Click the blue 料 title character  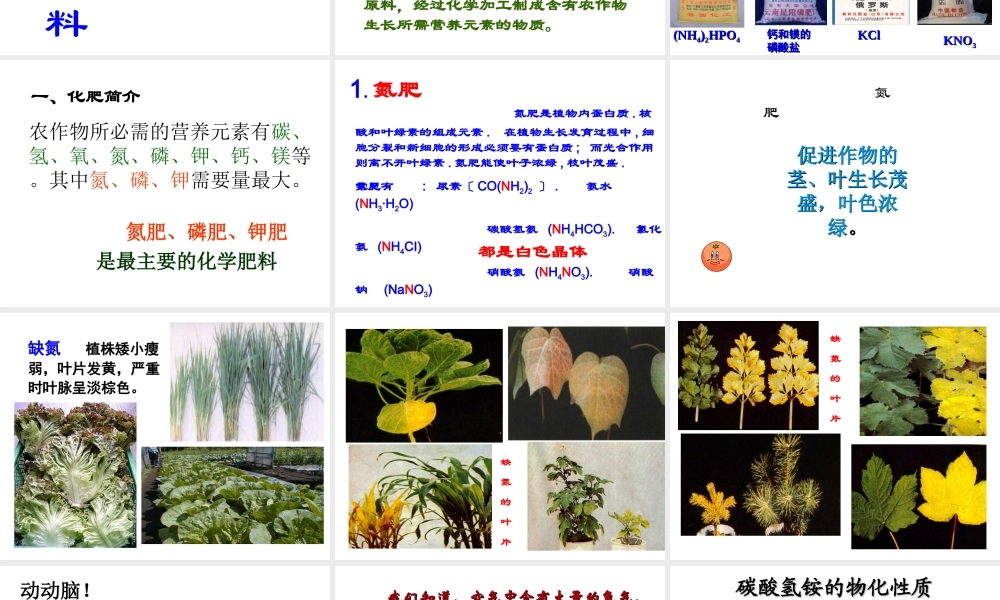[66, 24]
